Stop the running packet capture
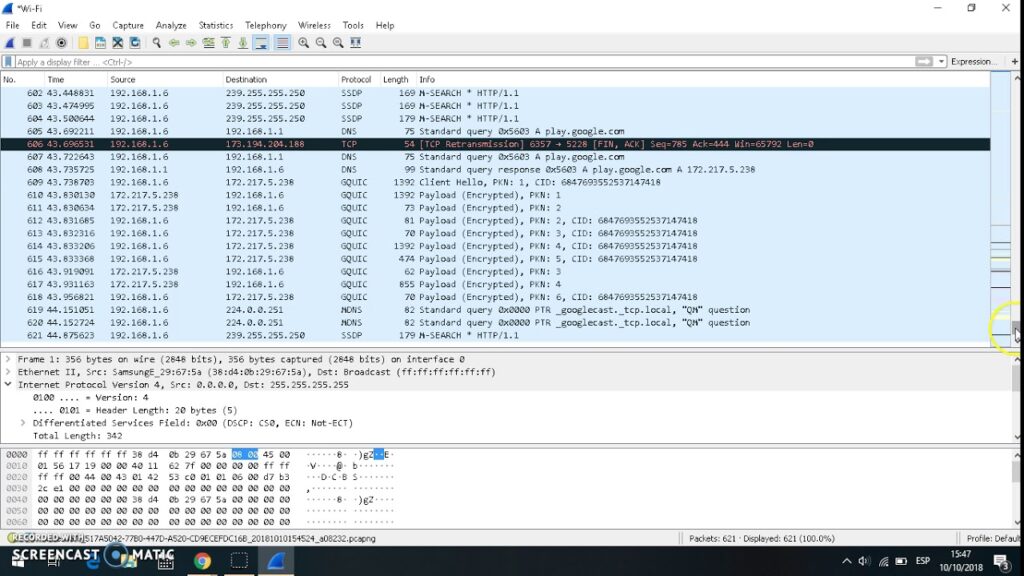This screenshot has height=576, width=1024. coord(27,43)
